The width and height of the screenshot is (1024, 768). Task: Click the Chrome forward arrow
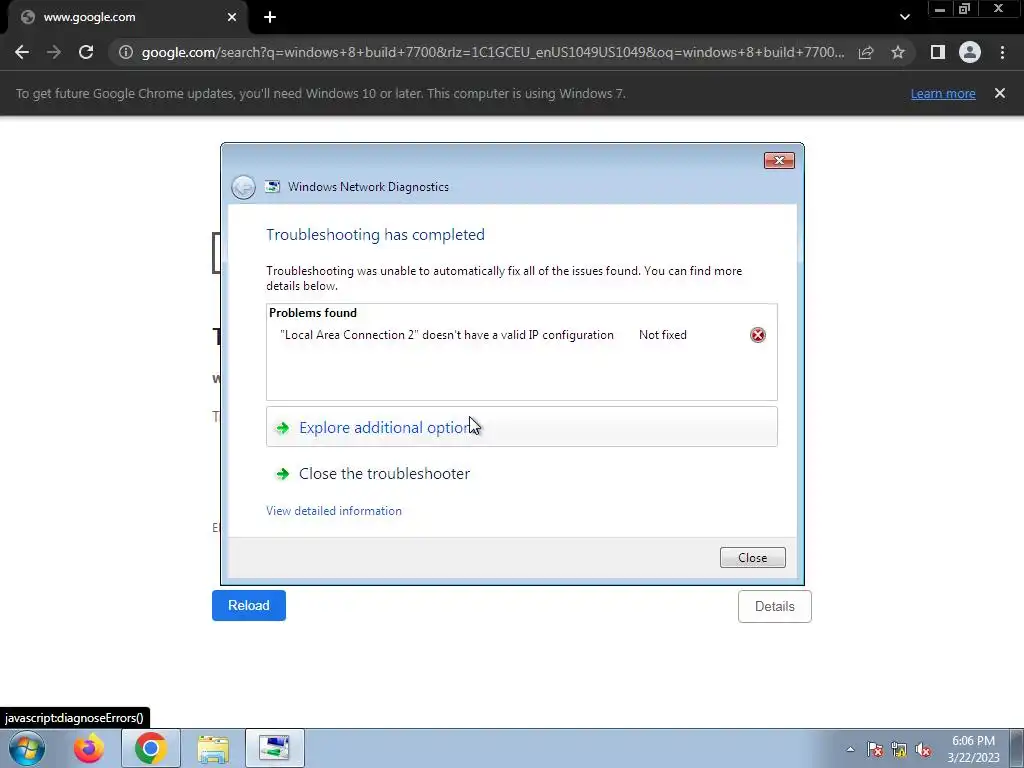54,52
